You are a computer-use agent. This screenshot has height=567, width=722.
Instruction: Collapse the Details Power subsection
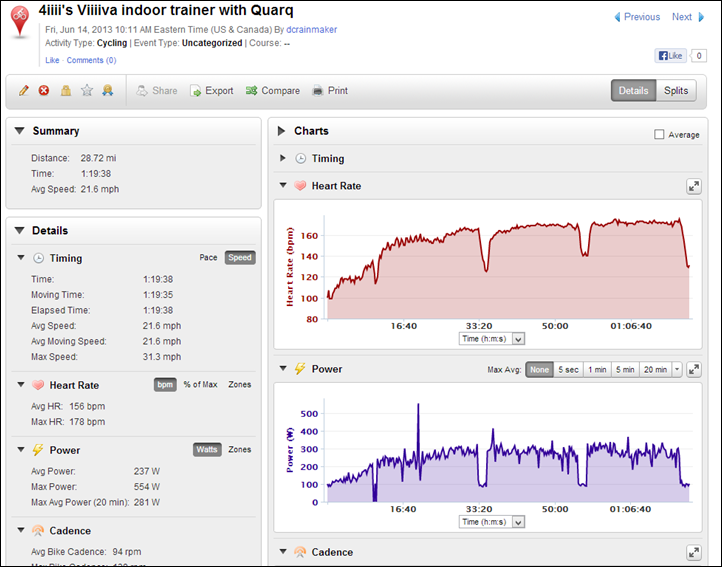click(21, 449)
